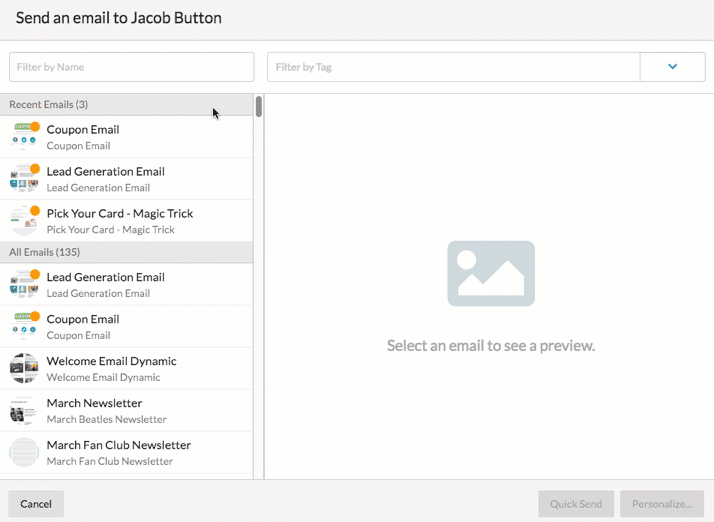The height and width of the screenshot is (522, 714).
Task: Open the tag filter dropdown arrow
Action: coord(672,67)
